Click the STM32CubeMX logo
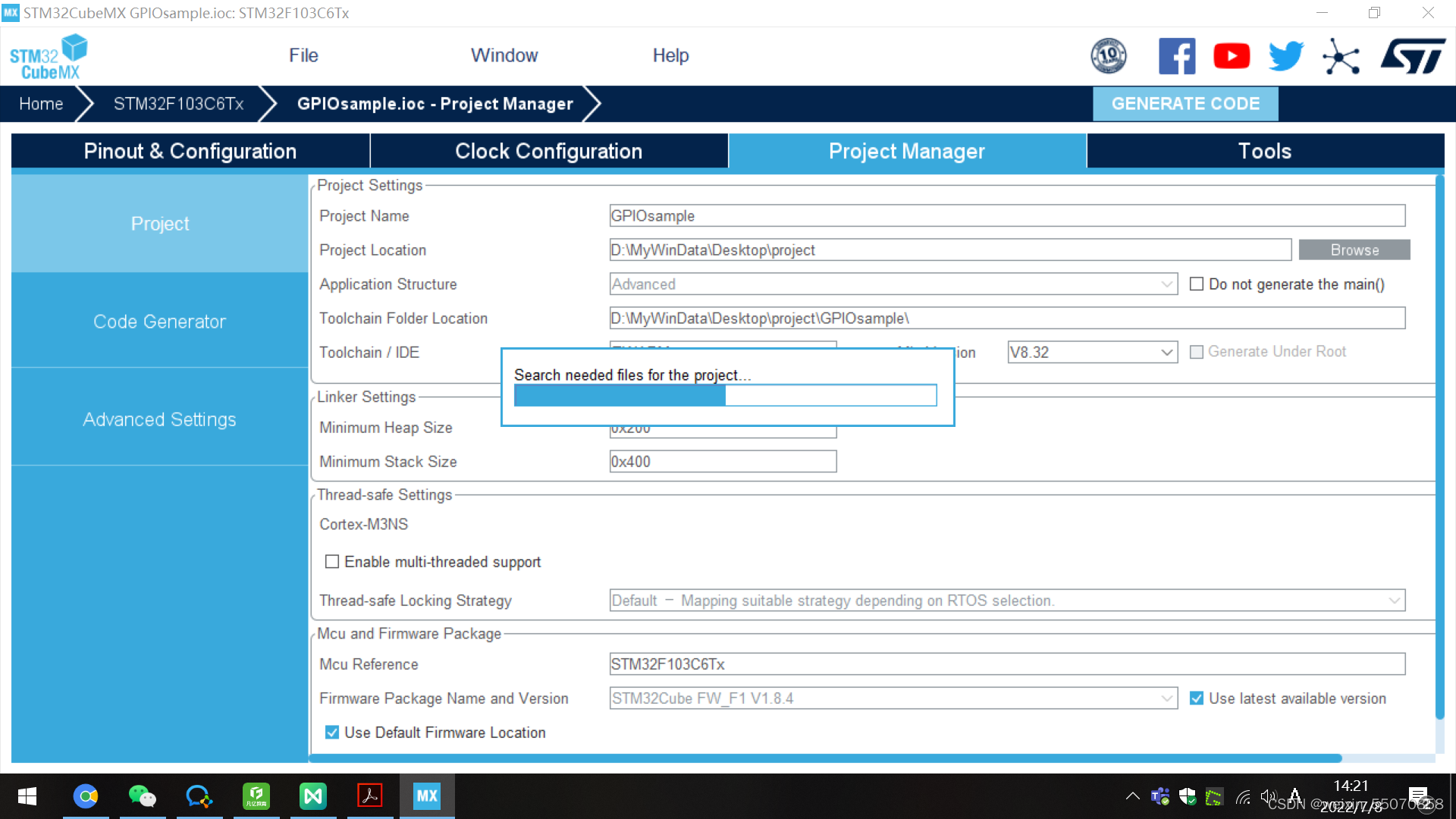1456x819 pixels. click(49, 57)
